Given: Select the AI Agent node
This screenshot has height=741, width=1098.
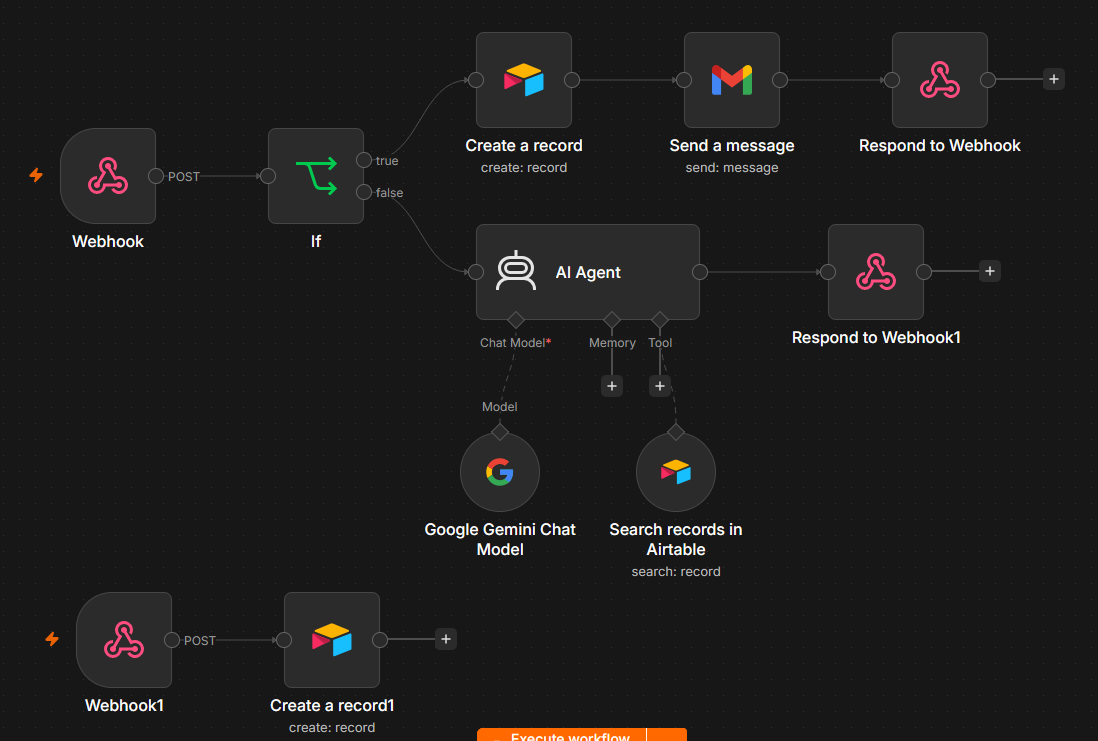Looking at the screenshot, I should [588, 272].
